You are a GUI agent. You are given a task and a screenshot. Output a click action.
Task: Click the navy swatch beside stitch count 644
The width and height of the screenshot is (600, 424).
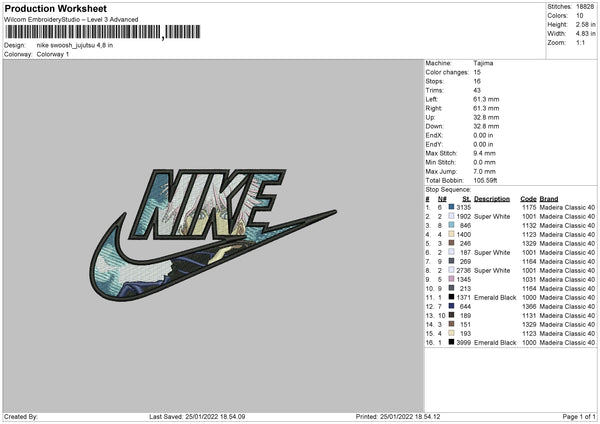(452, 306)
